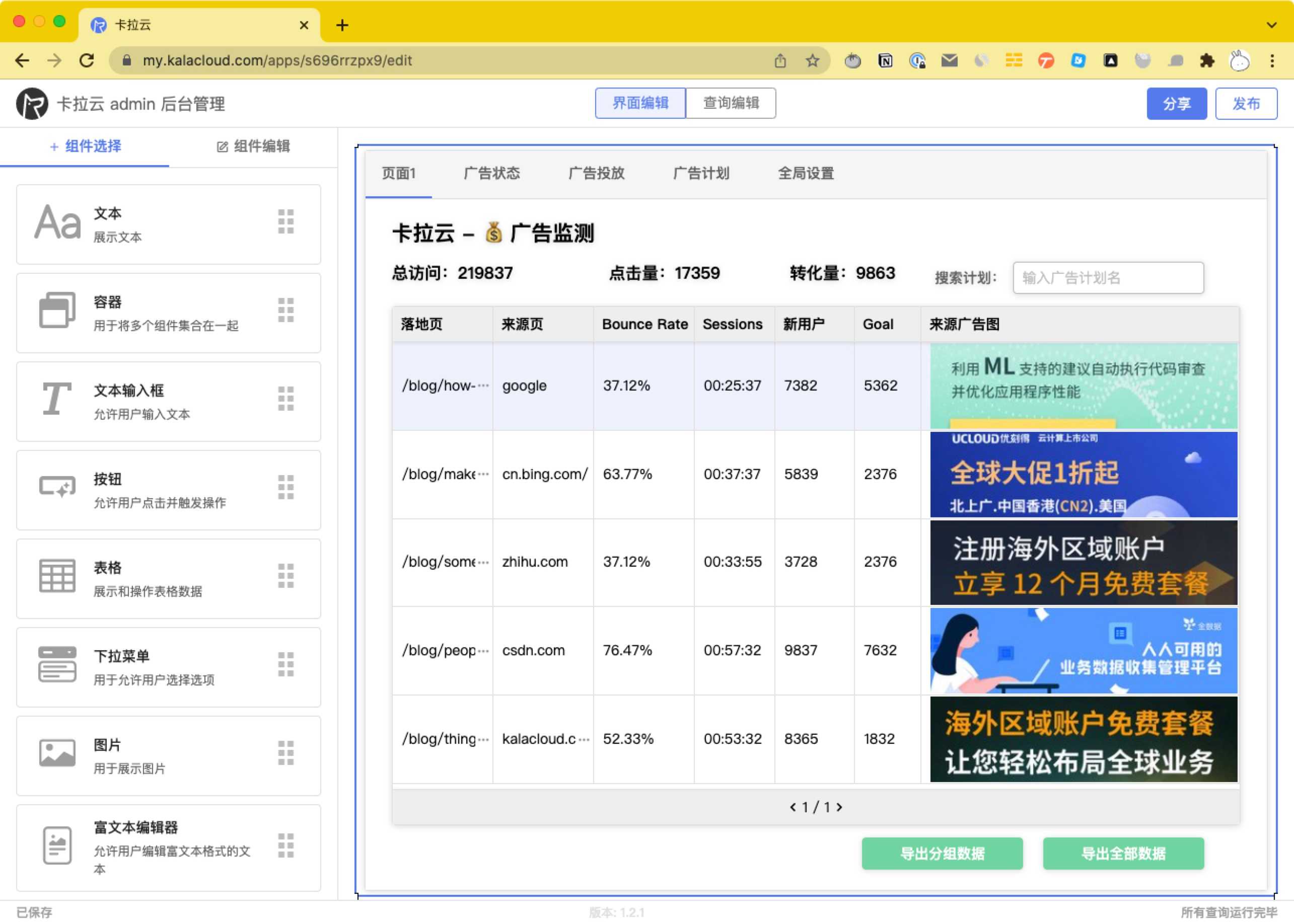Go to previous table page arrow
Image resolution: width=1294 pixels, height=924 pixels.
point(793,807)
